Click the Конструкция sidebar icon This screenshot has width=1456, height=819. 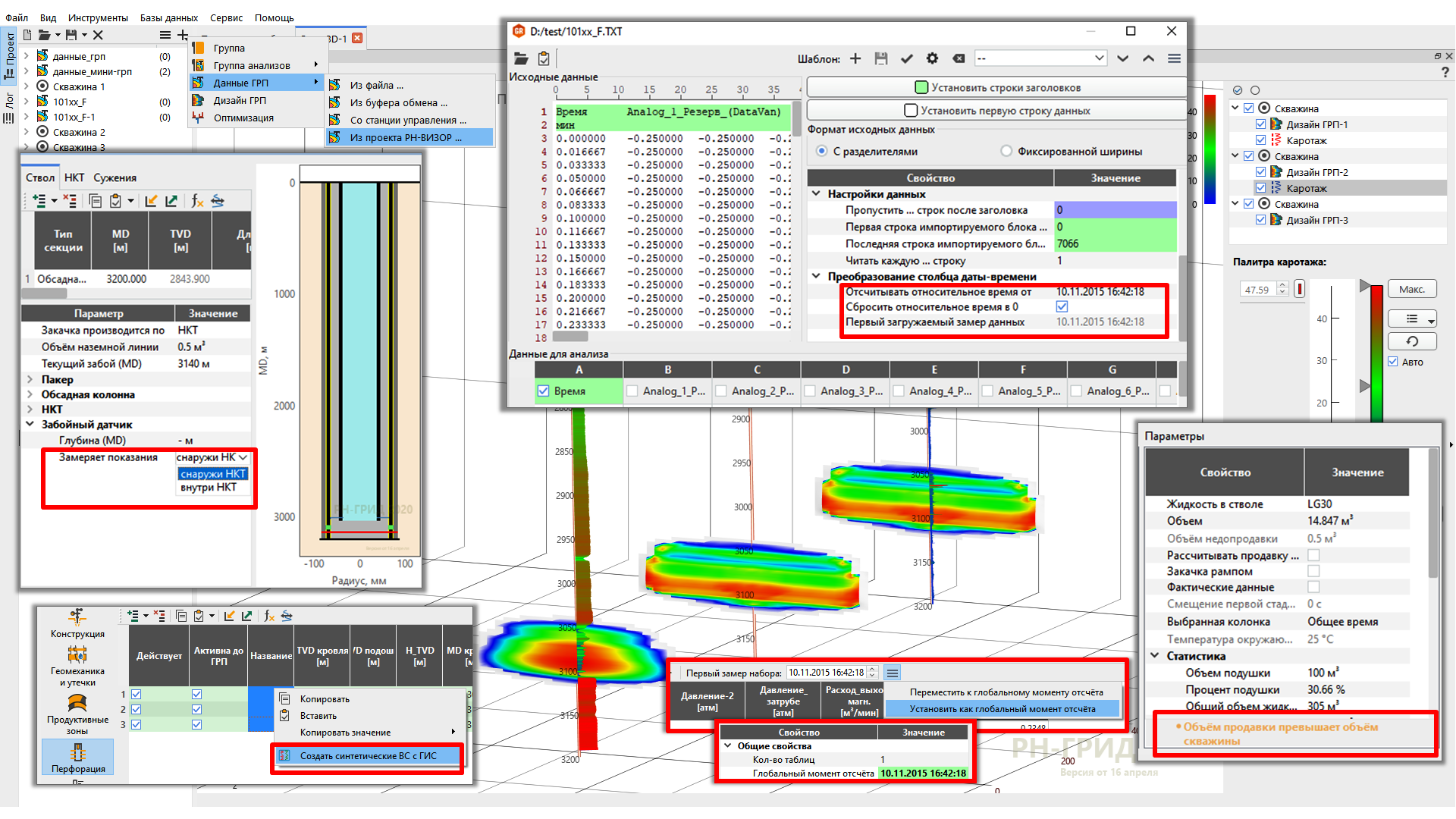coord(78,617)
